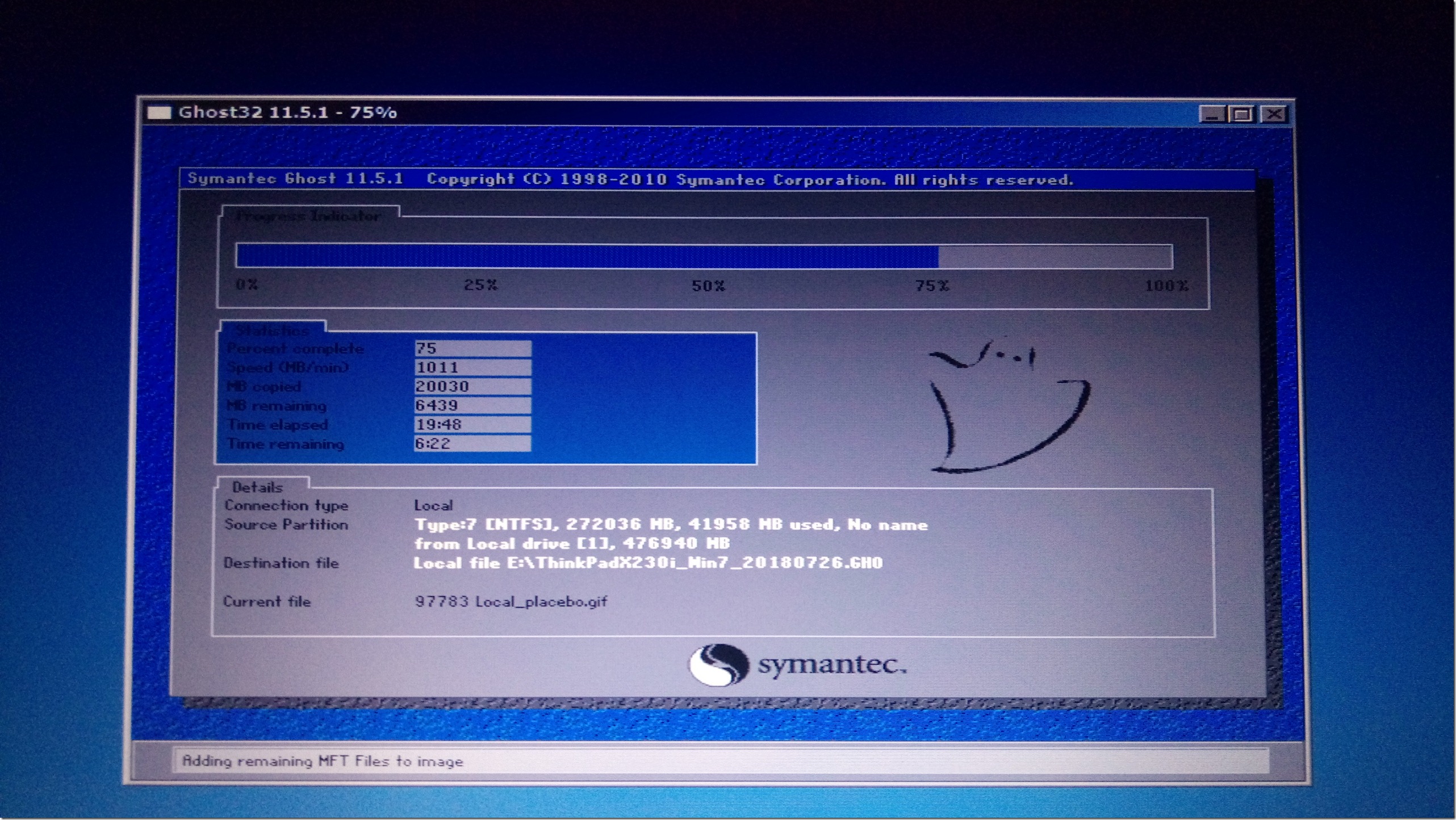Click the Symantec yin-yang logo icon

[x=718, y=665]
